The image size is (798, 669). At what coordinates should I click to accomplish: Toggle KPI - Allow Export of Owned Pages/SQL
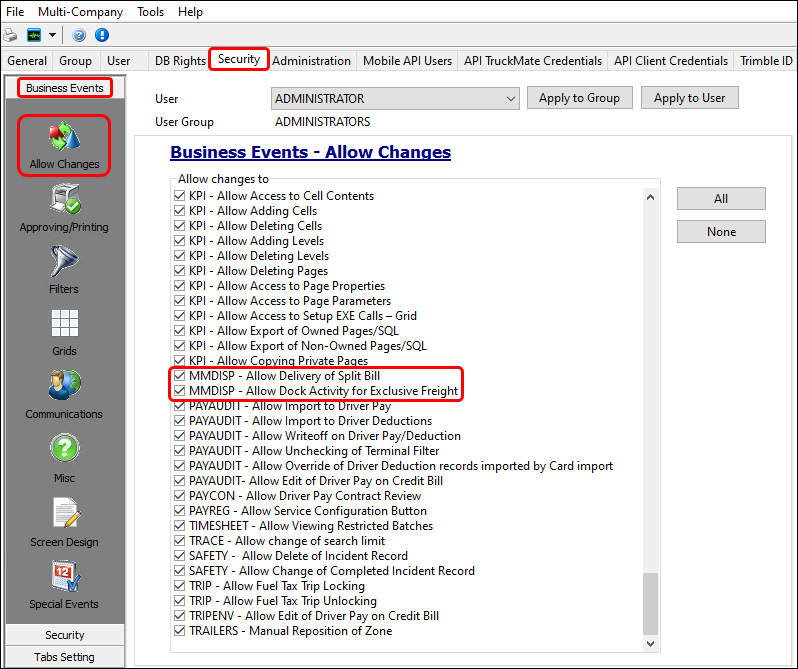[x=179, y=331]
